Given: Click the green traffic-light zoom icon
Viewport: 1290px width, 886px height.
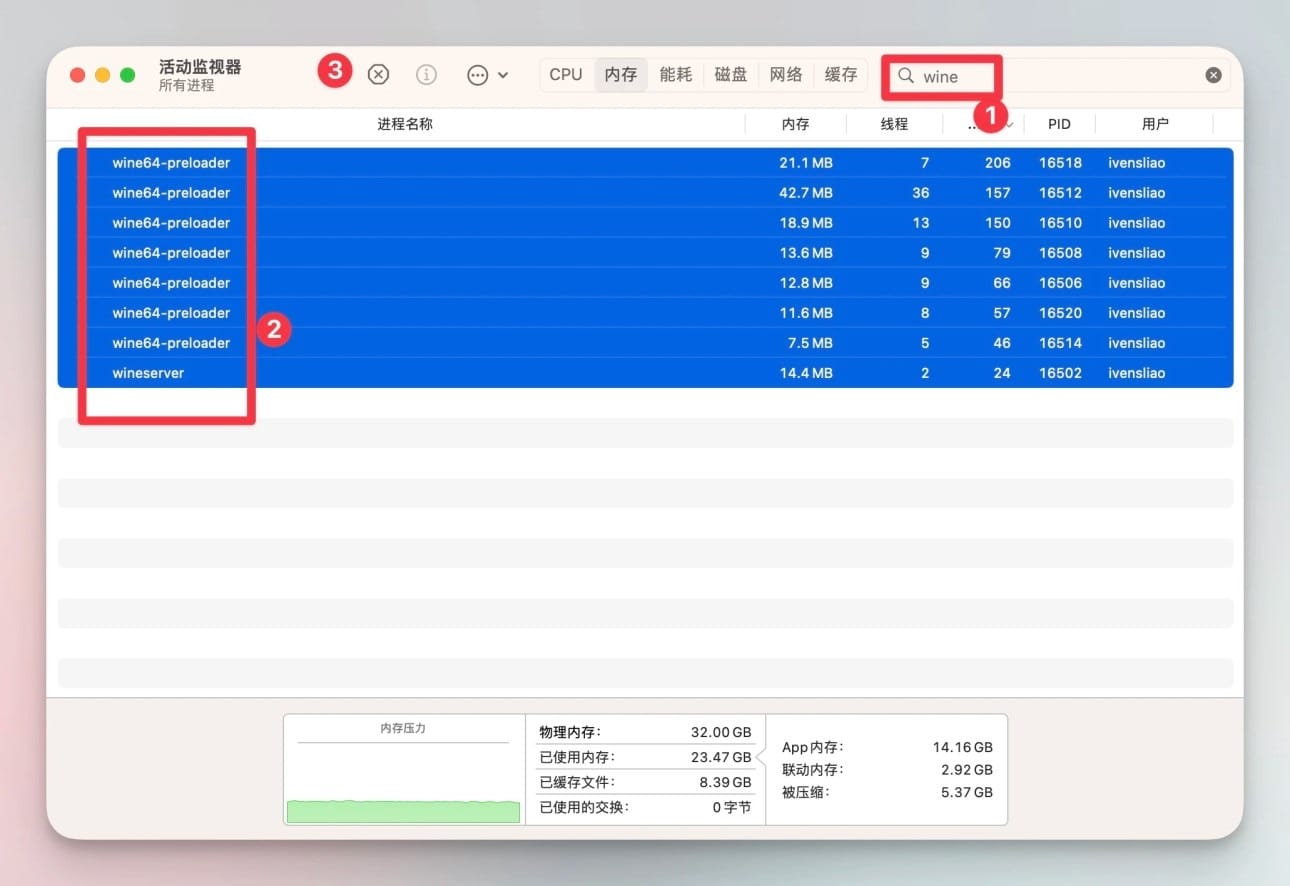Looking at the screenshot, I should point(127,74).
